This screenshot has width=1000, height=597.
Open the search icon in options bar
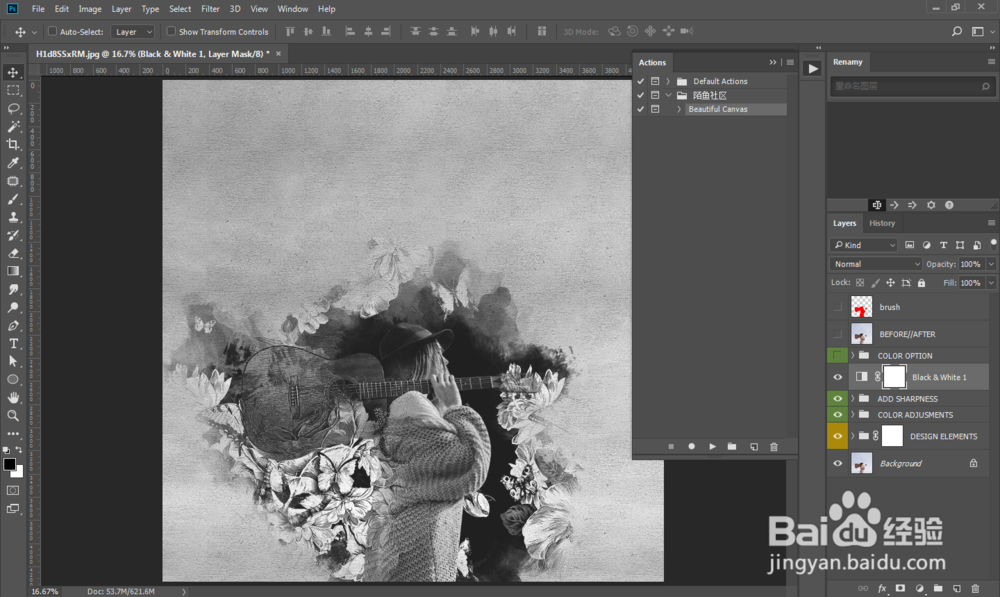coord(957,31)
